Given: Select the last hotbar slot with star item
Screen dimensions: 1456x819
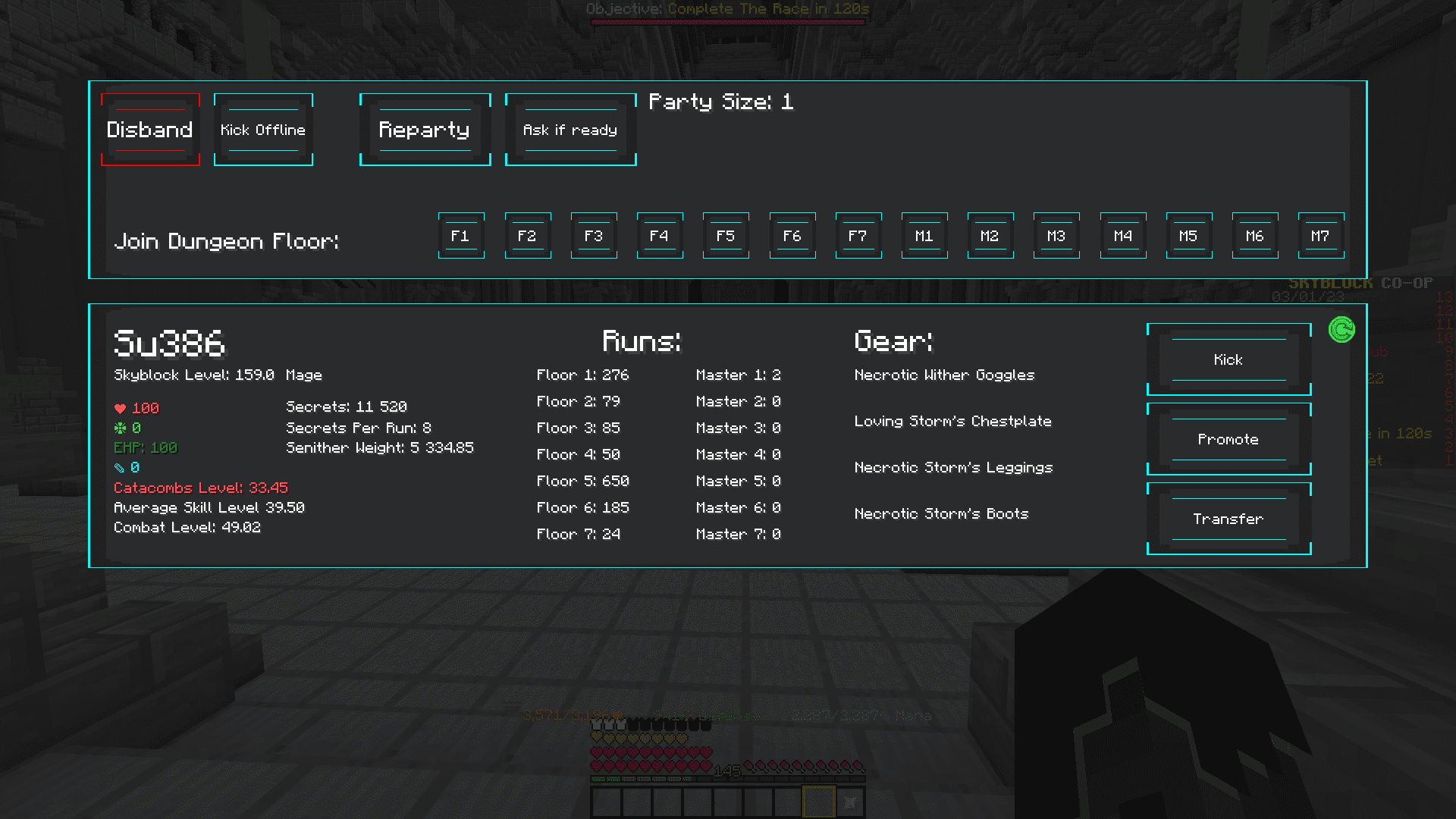Looking at the screenshot, I should click(x=849, y=802).
